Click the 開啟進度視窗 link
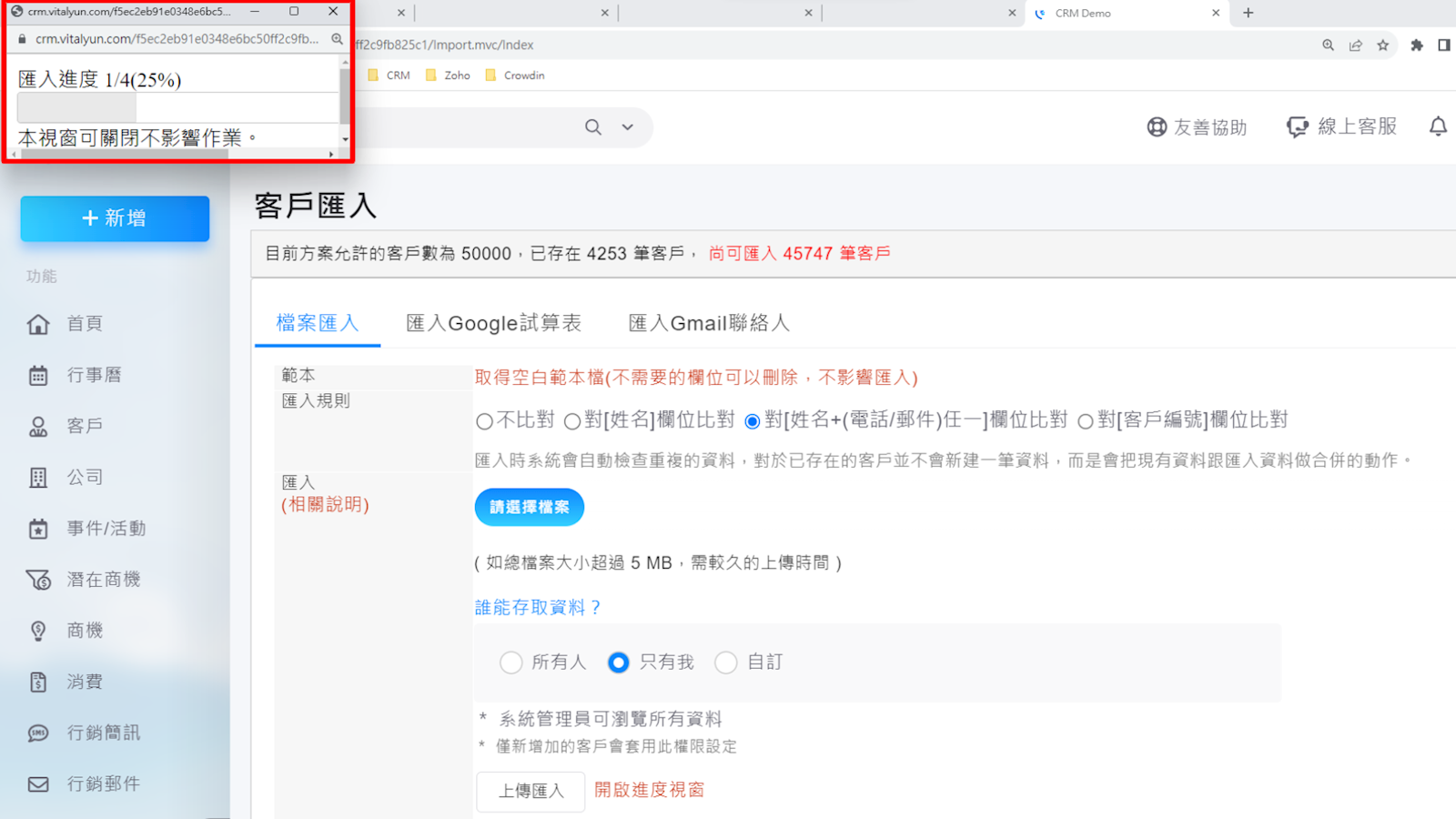This screenshot has width=1456, height=819. tap(649, 790)
